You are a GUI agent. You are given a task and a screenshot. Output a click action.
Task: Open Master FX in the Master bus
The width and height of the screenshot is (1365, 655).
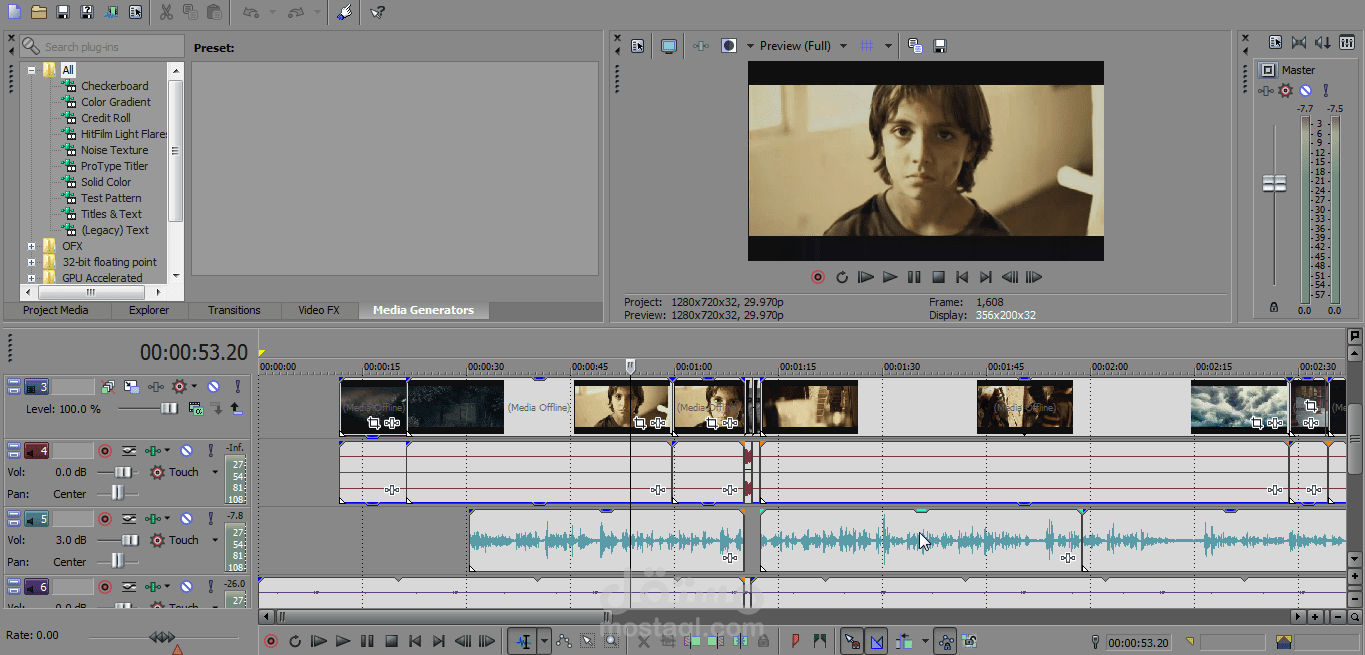pyautogui.click(x=1265, y=90)
